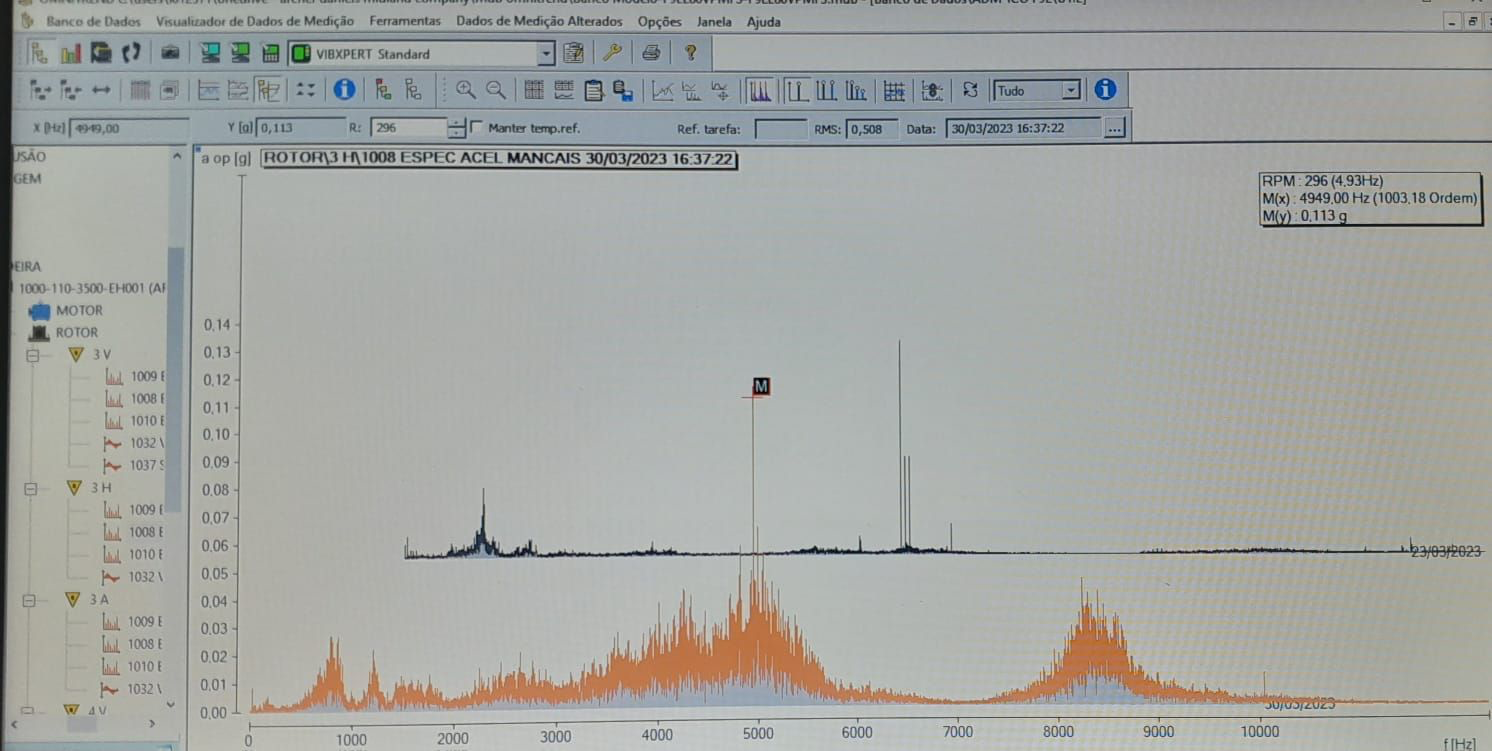Click the circular arrows refresh icon in top toolbar
Image resolution: width=1492 pixels, height=751 pixels.
click(131, 53)
